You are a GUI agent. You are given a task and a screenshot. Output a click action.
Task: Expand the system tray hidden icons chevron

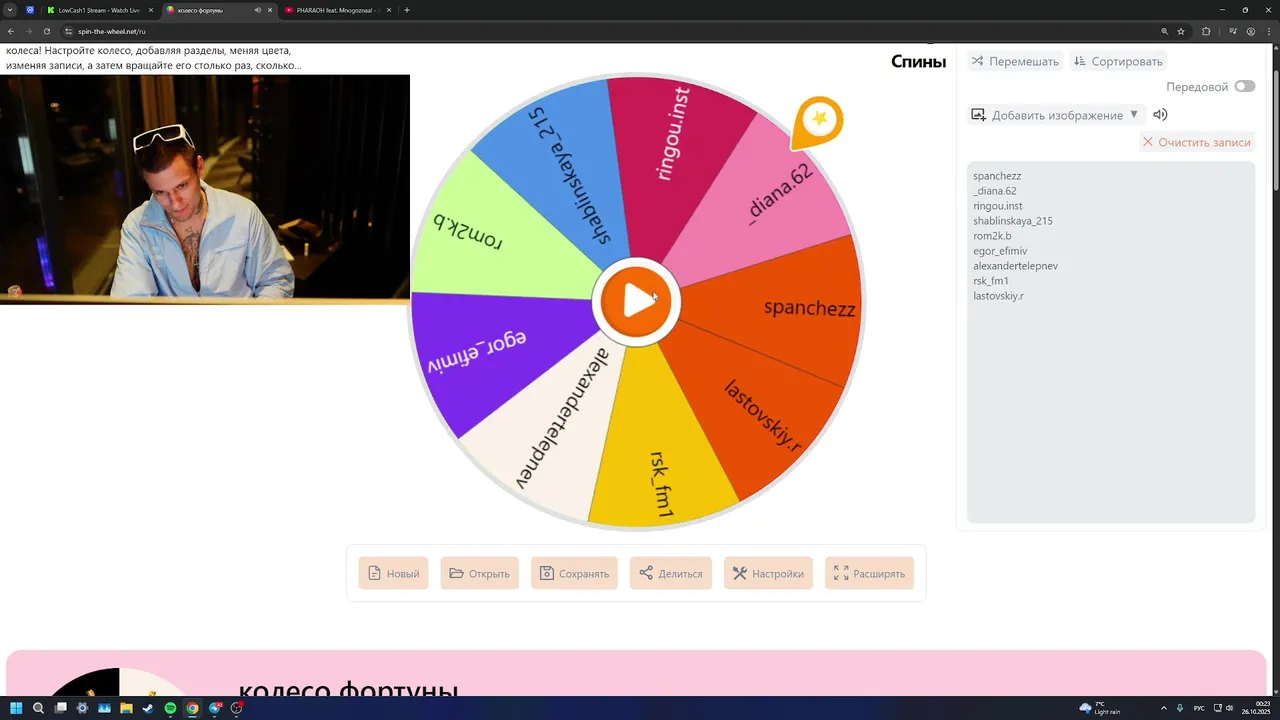1163,708
